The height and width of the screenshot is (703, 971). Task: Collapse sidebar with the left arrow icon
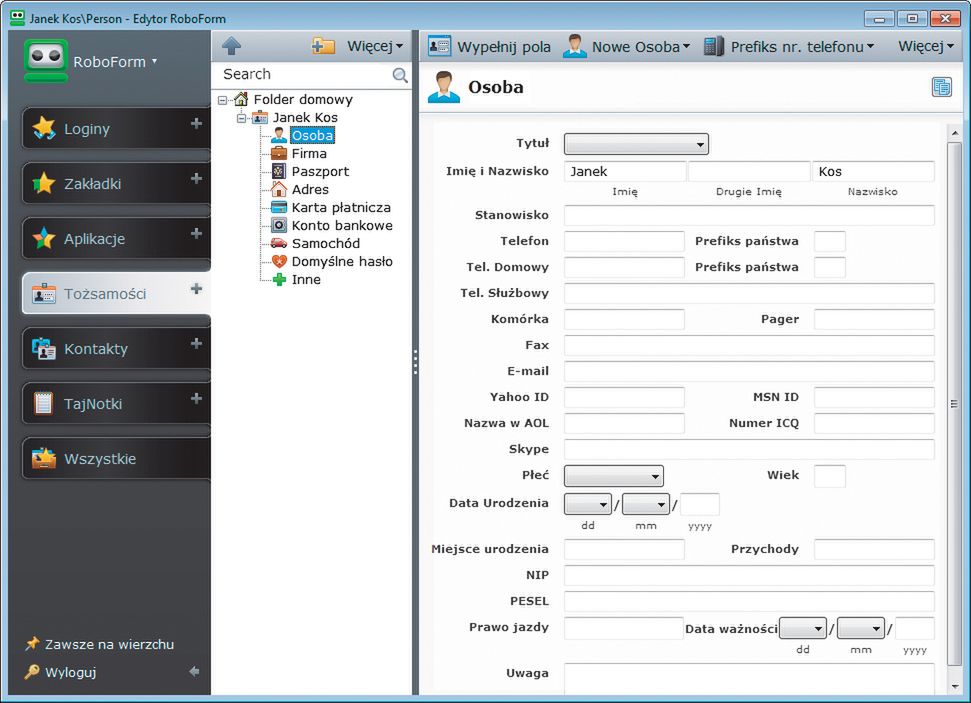pyautogui.click(x=194, y=672)
